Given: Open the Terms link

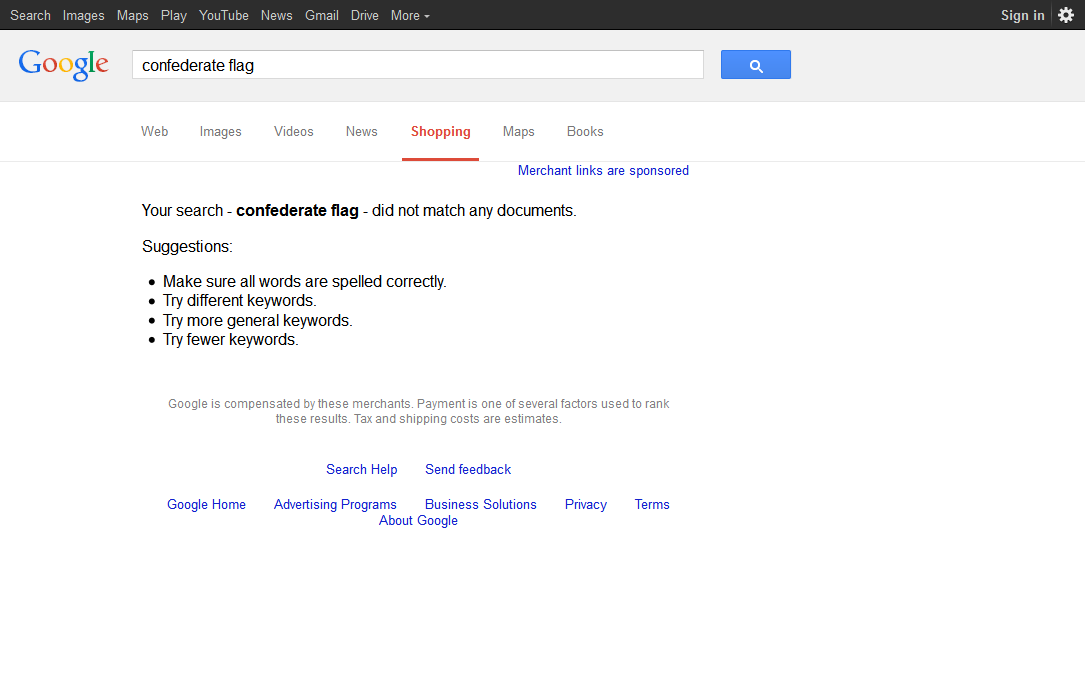Looking at the screenshot, I should (x=653, y=505).
